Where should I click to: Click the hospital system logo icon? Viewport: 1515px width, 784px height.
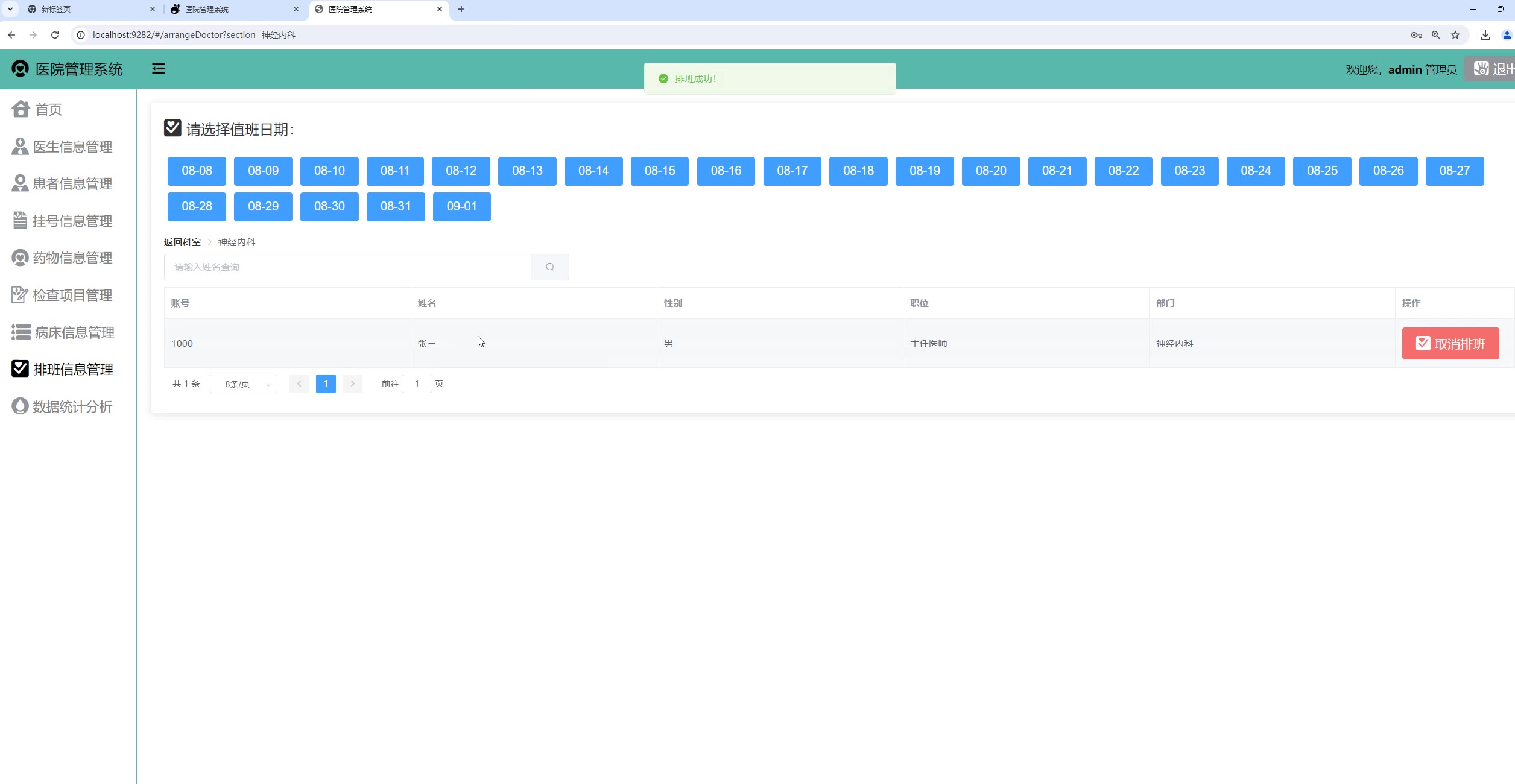(20, 69)
